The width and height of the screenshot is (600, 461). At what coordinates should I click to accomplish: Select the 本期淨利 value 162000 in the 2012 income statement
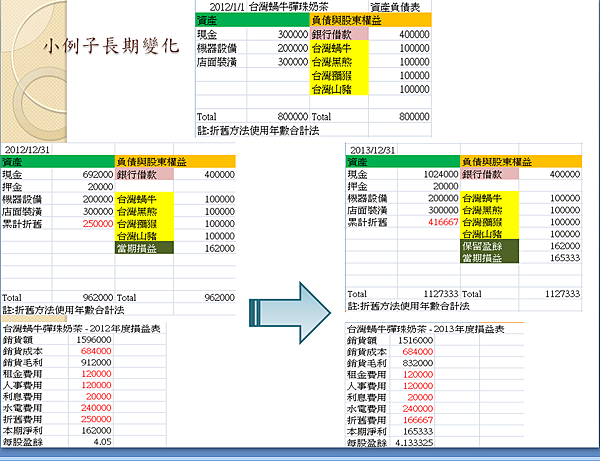pos(96,431)
